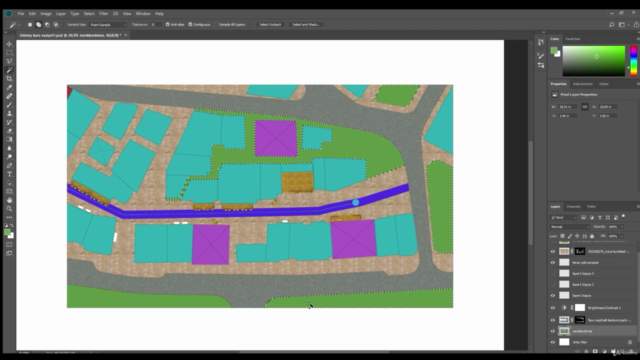Image resolution: width=640 pixels, height=360 pixels.
Task: Click the Select Subject button
Action: click(x=270, y=24)
